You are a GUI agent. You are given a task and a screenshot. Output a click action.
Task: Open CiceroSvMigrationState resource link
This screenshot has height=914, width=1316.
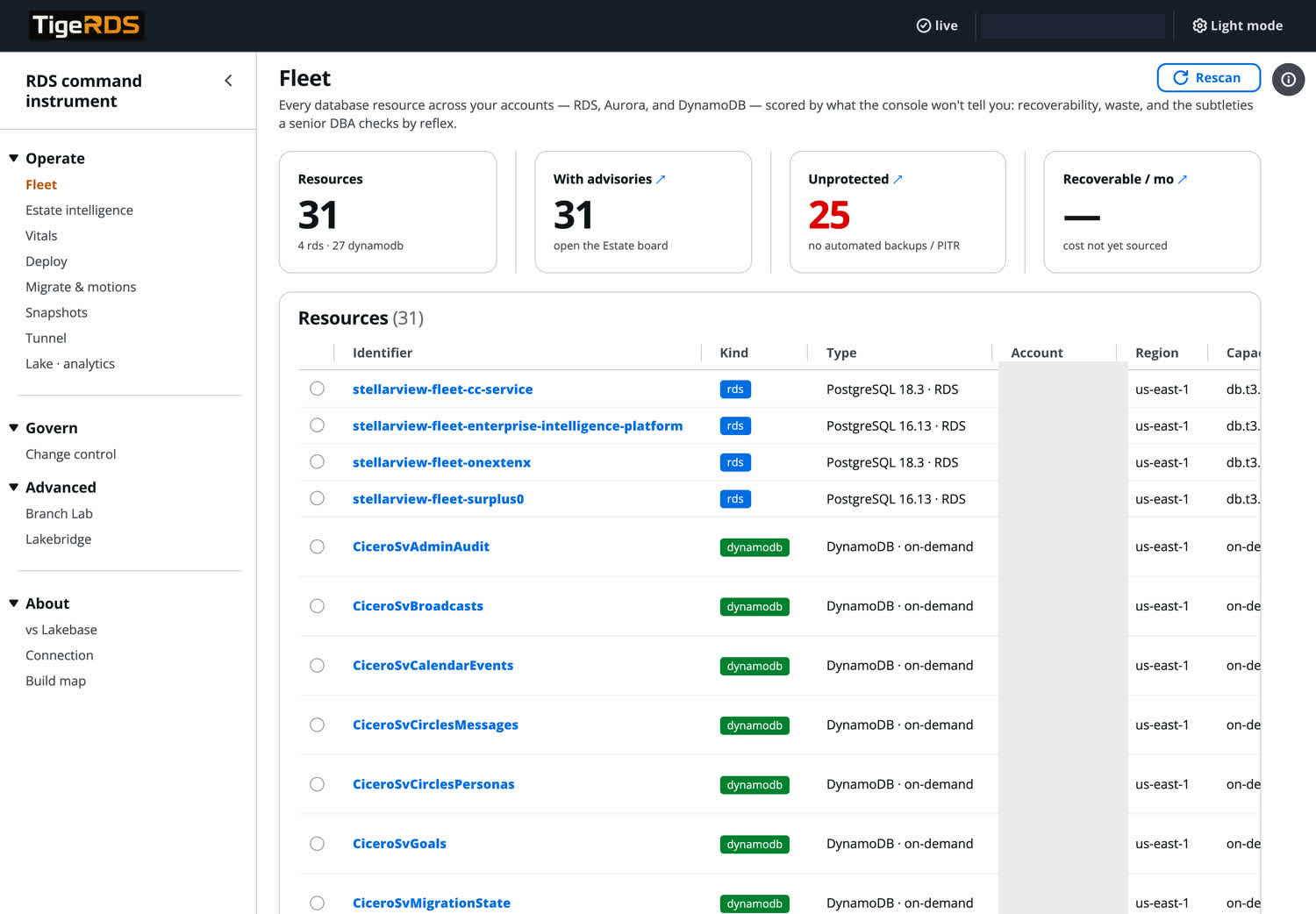coord(431,903)
